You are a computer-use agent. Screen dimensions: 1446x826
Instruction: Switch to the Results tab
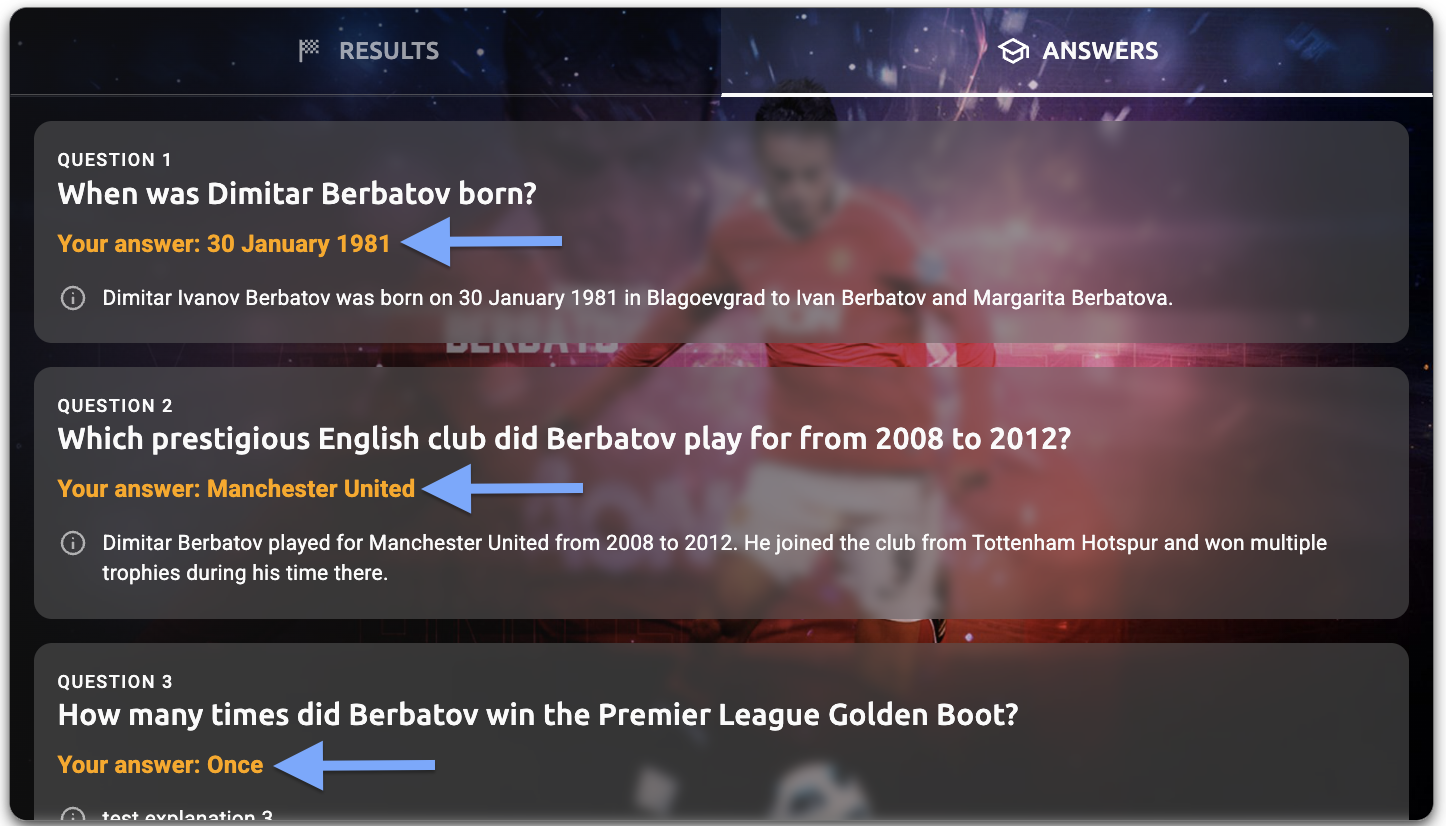[x=368, y=51]
